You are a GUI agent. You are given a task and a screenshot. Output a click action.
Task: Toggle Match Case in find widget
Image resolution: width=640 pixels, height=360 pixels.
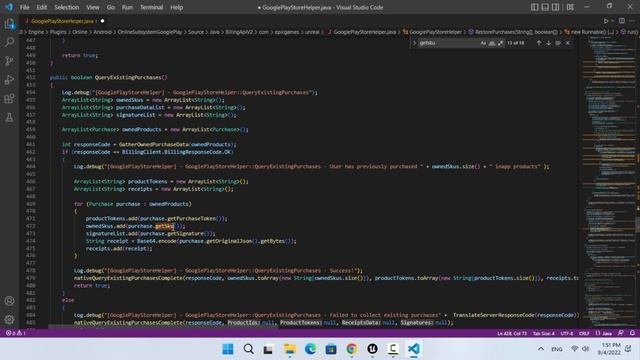point(483,43)
